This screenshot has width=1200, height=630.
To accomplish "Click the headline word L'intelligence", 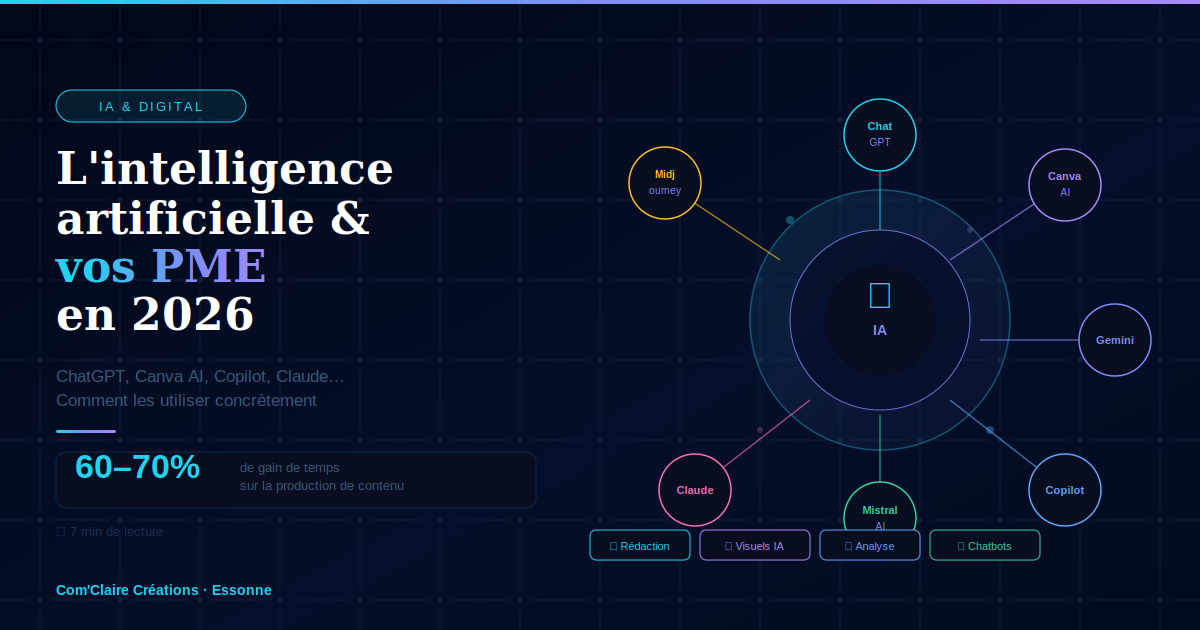I will (225, 168).
